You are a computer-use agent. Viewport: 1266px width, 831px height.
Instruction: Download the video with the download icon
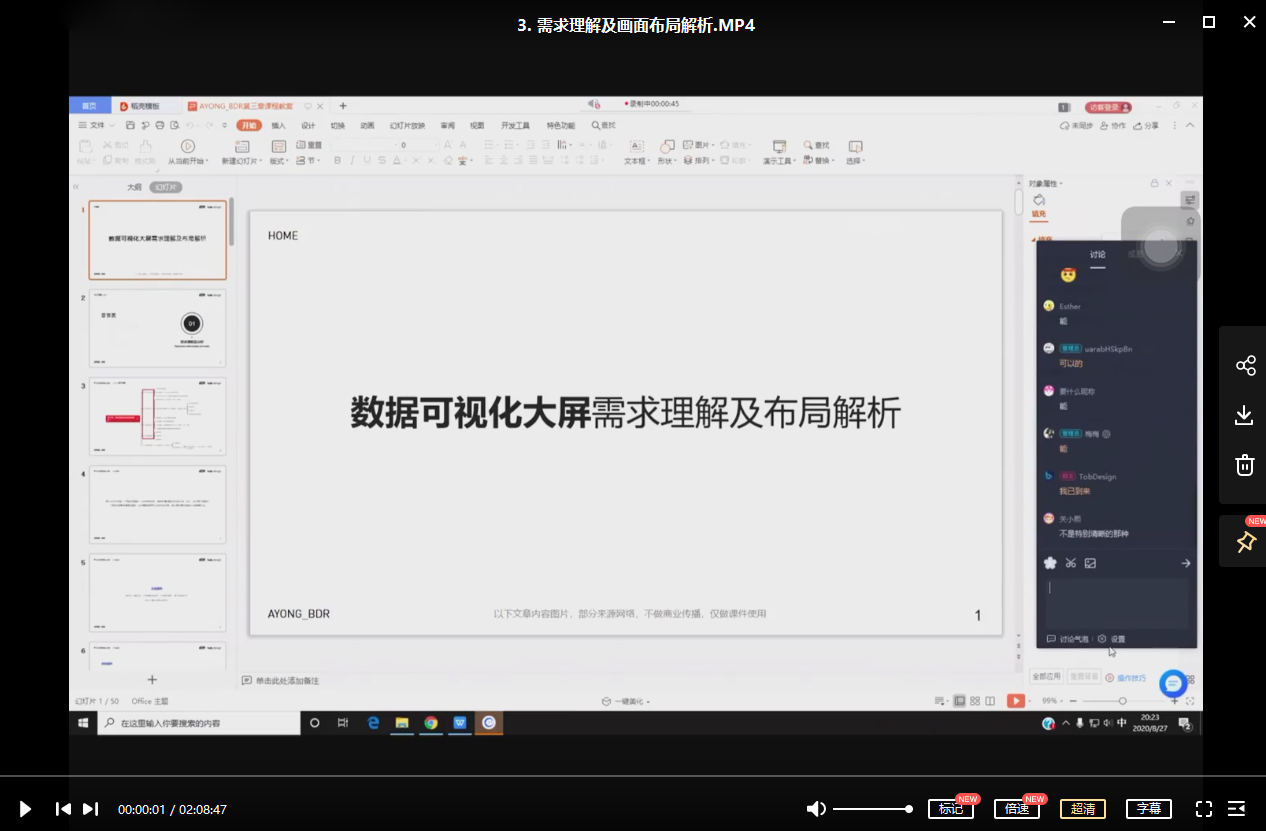click(x=1245, y=415)
